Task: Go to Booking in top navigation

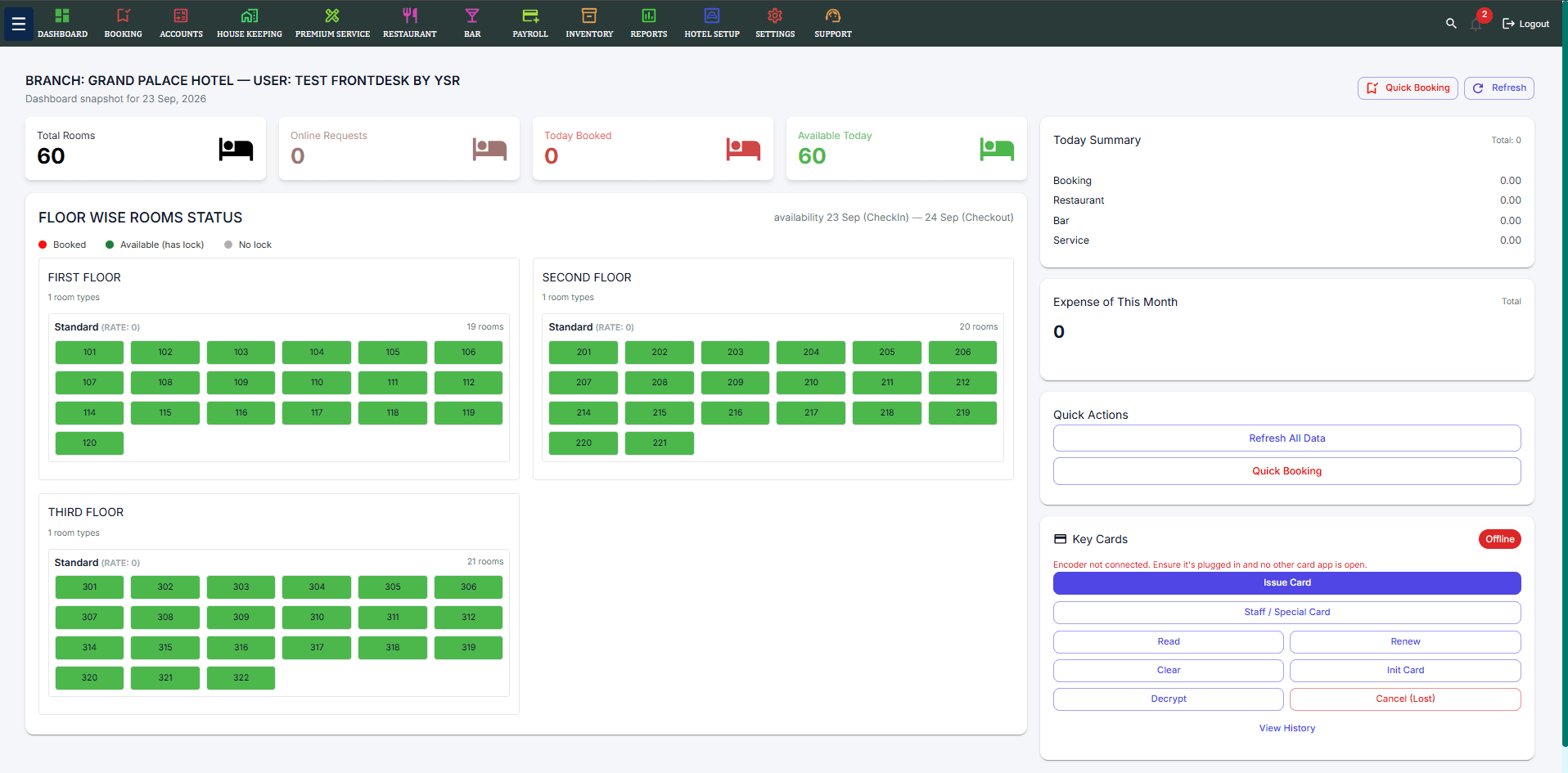Action: (x=124, y=24)
